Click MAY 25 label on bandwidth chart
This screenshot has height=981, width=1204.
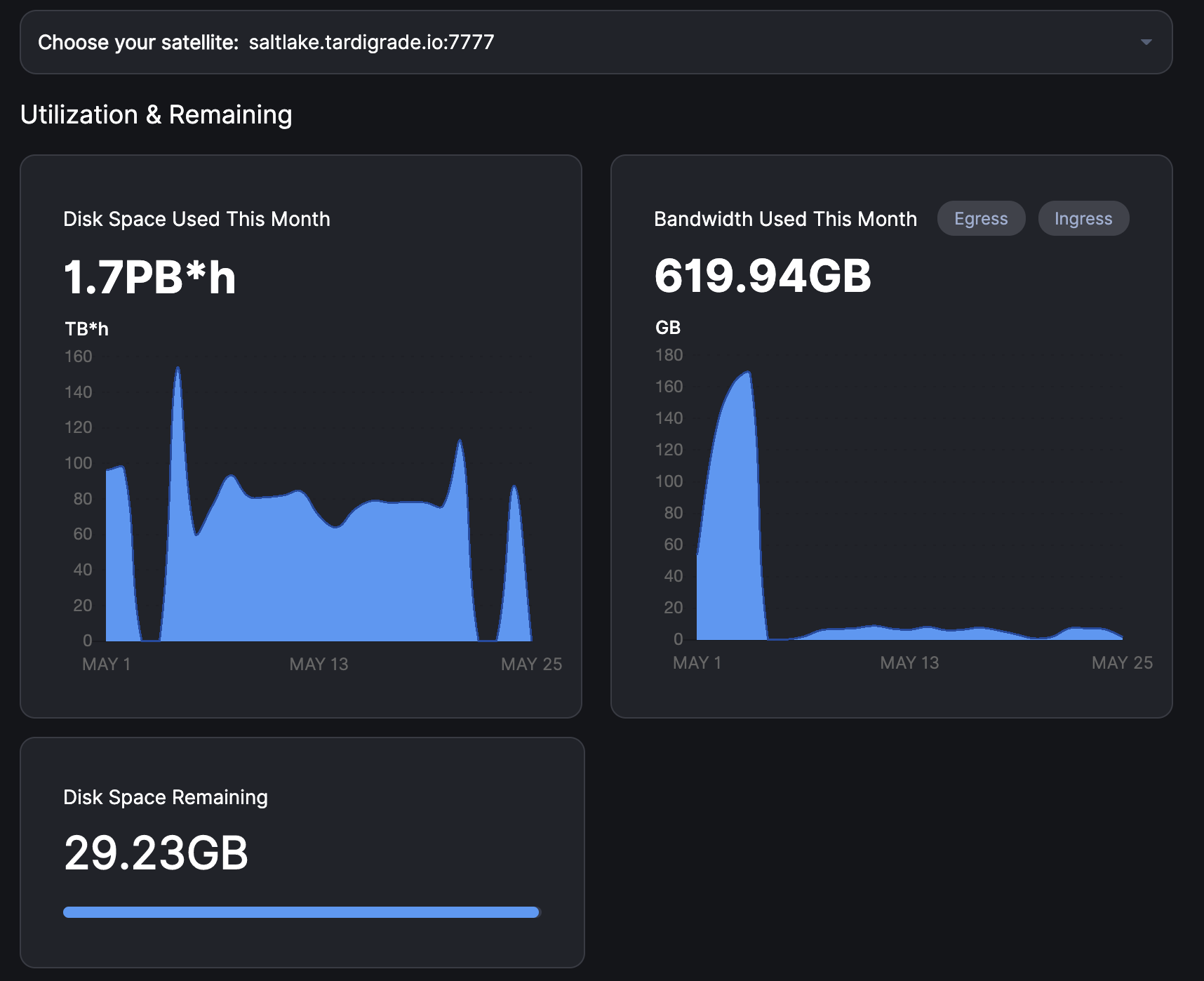point(1121,662)
